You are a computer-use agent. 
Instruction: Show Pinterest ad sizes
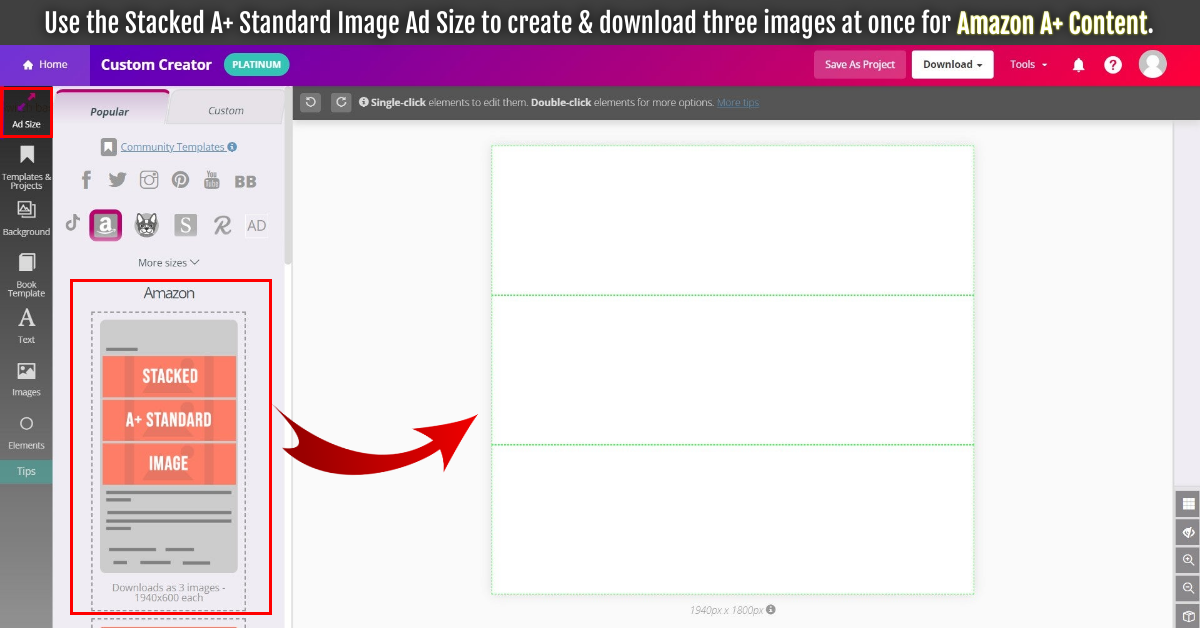[180, 180]
